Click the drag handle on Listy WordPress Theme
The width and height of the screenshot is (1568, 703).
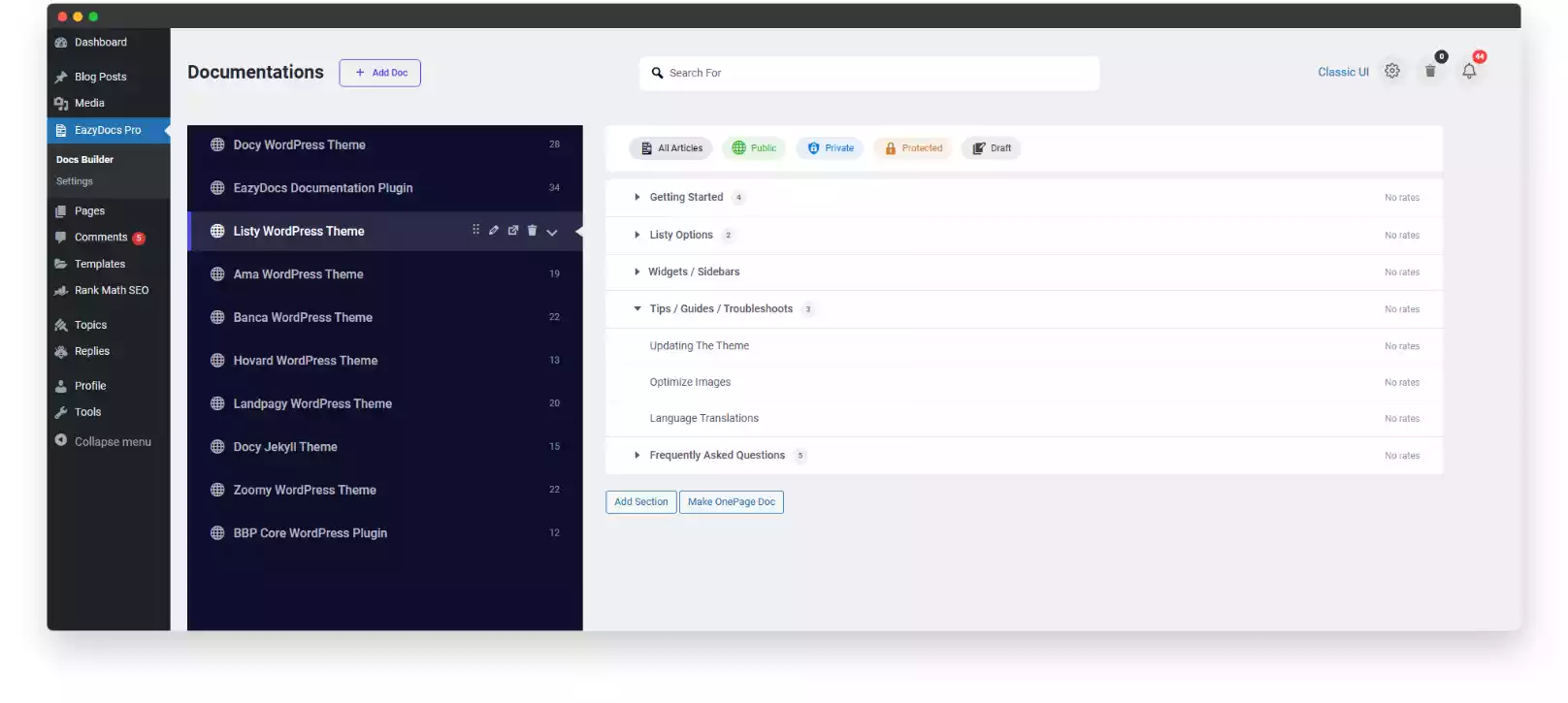point(475,230)
